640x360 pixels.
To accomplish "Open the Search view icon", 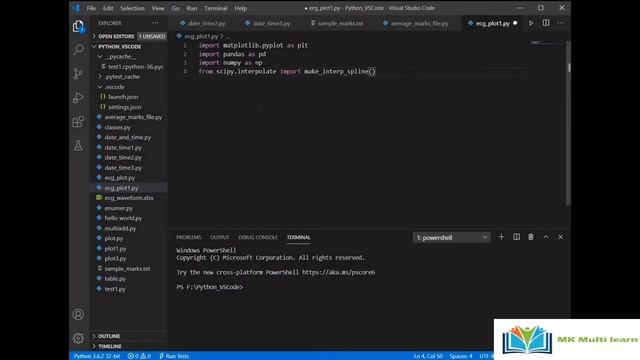I will tap(78, 49).
